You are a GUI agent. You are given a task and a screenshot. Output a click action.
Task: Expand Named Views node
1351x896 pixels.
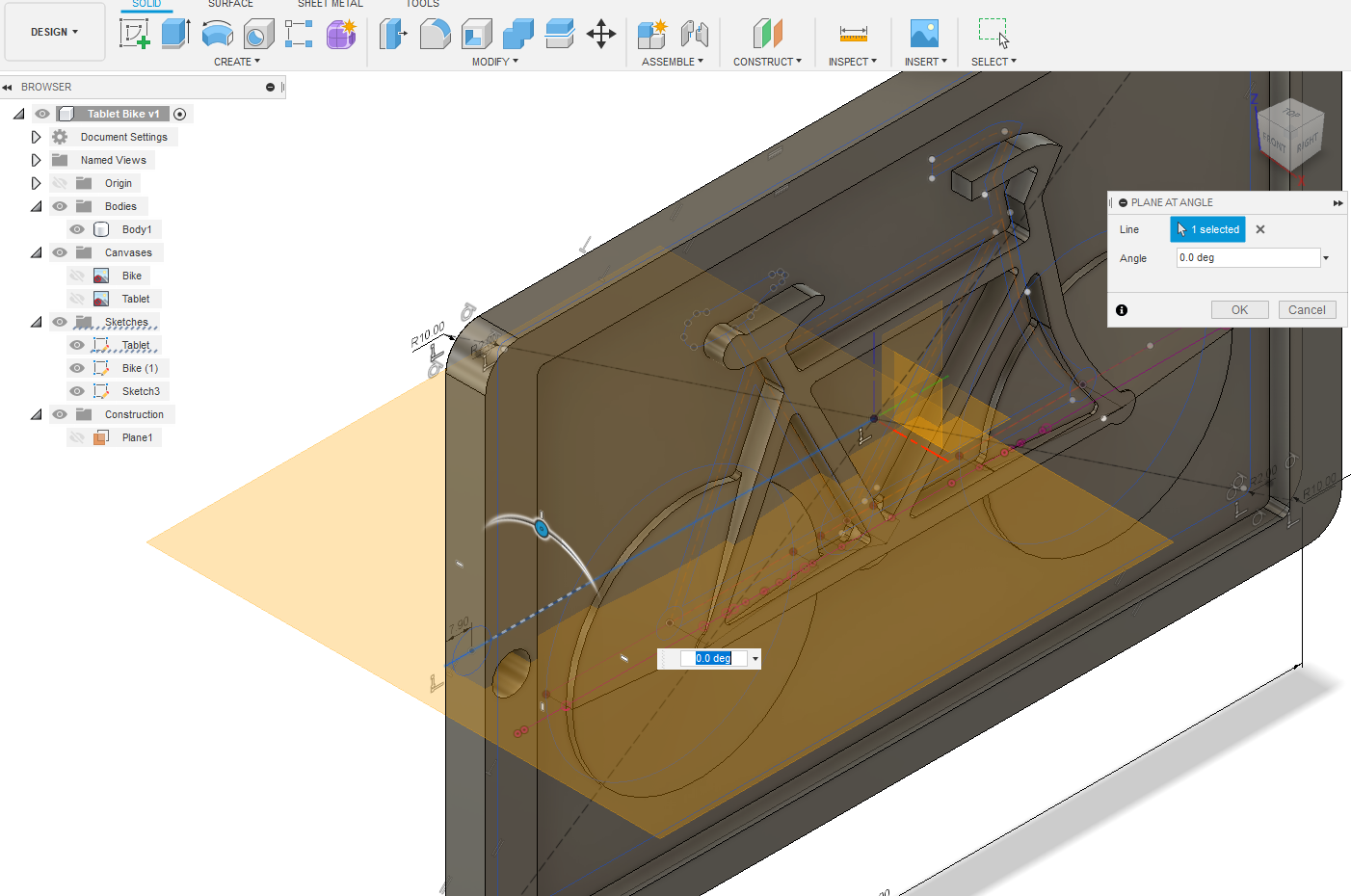[x=36, y=160]
